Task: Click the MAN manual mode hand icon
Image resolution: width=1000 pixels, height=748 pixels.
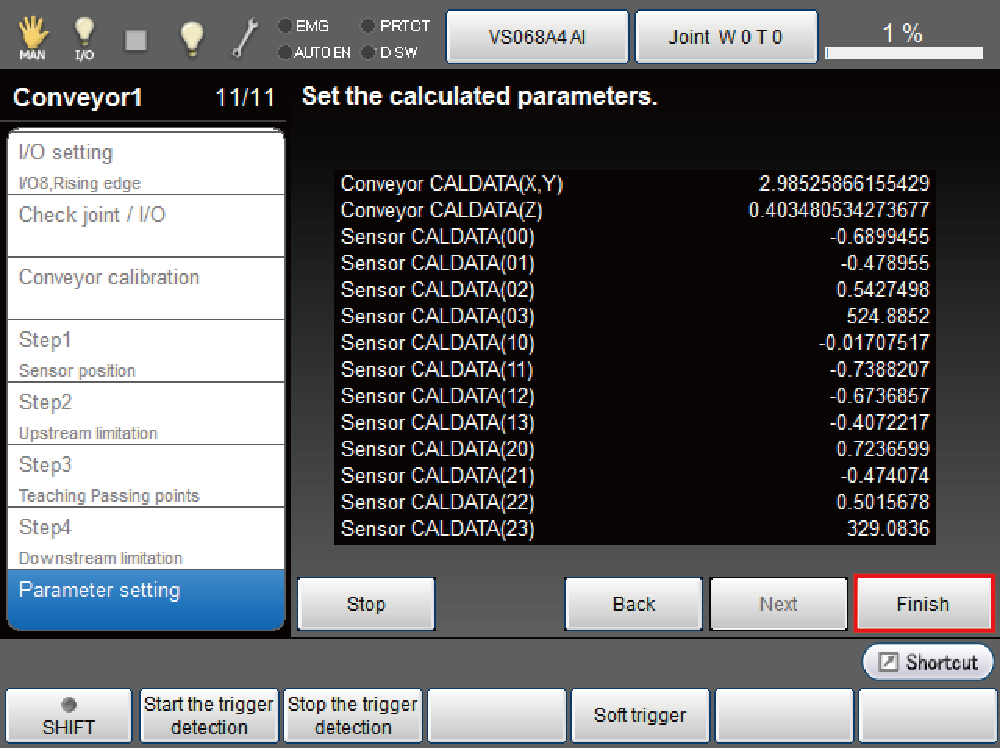Action: coord(32,38)
